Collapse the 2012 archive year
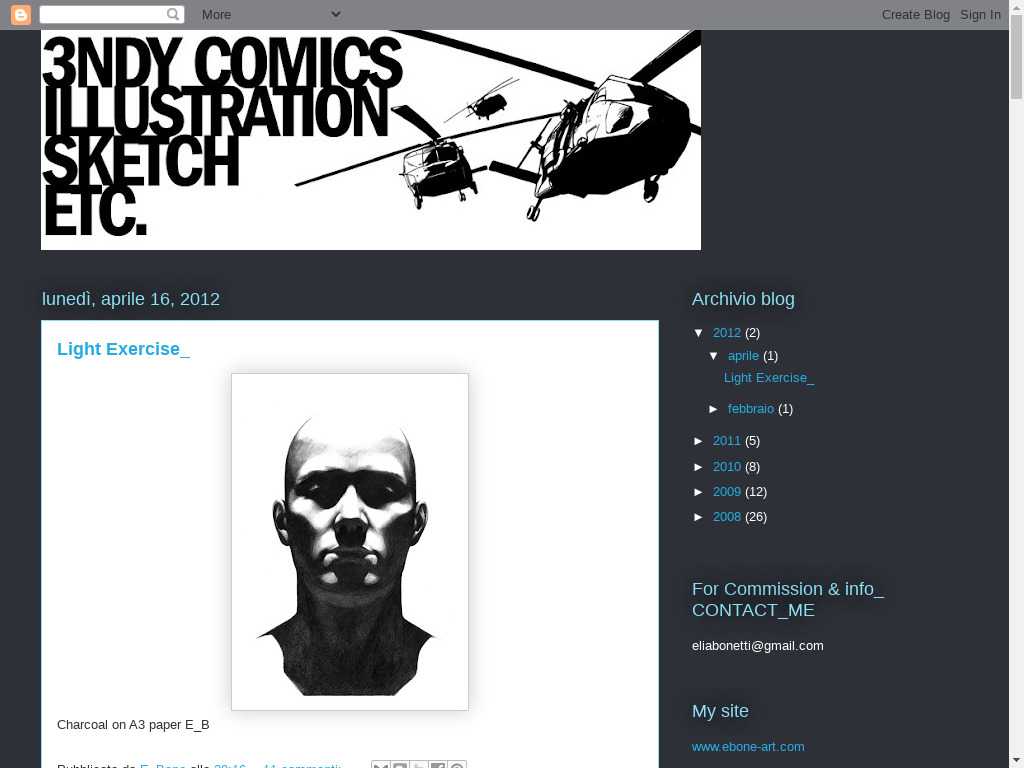 pyautogui.click(x=699, y=333)
